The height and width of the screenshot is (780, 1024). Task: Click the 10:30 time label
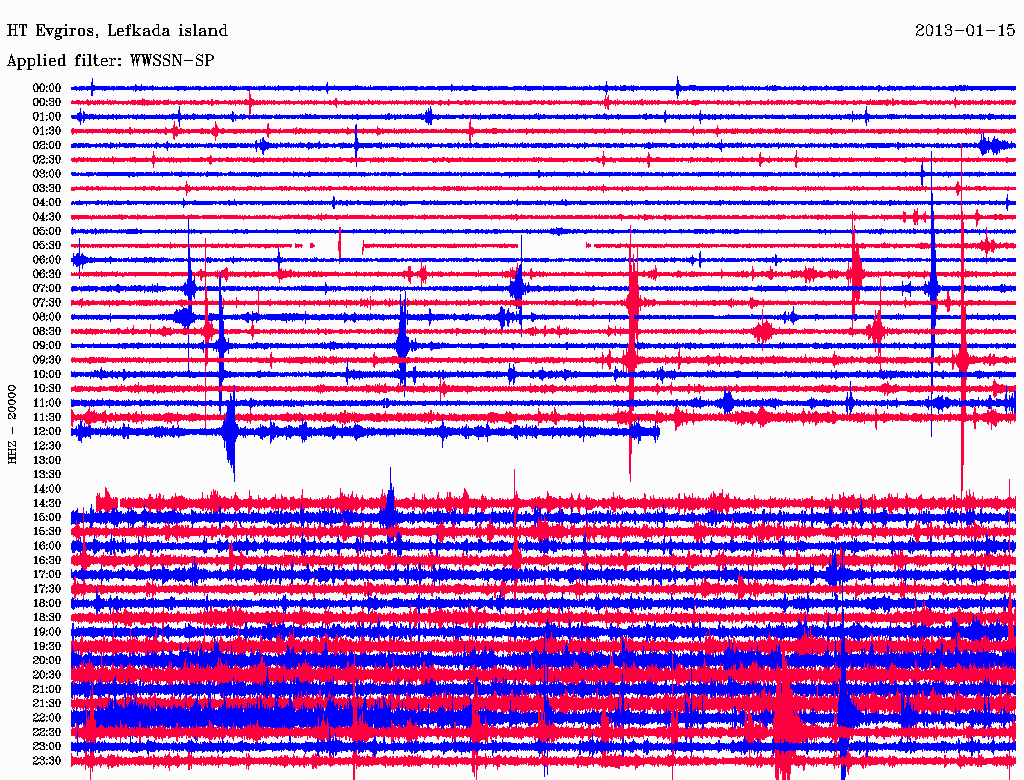pos(47,389)
